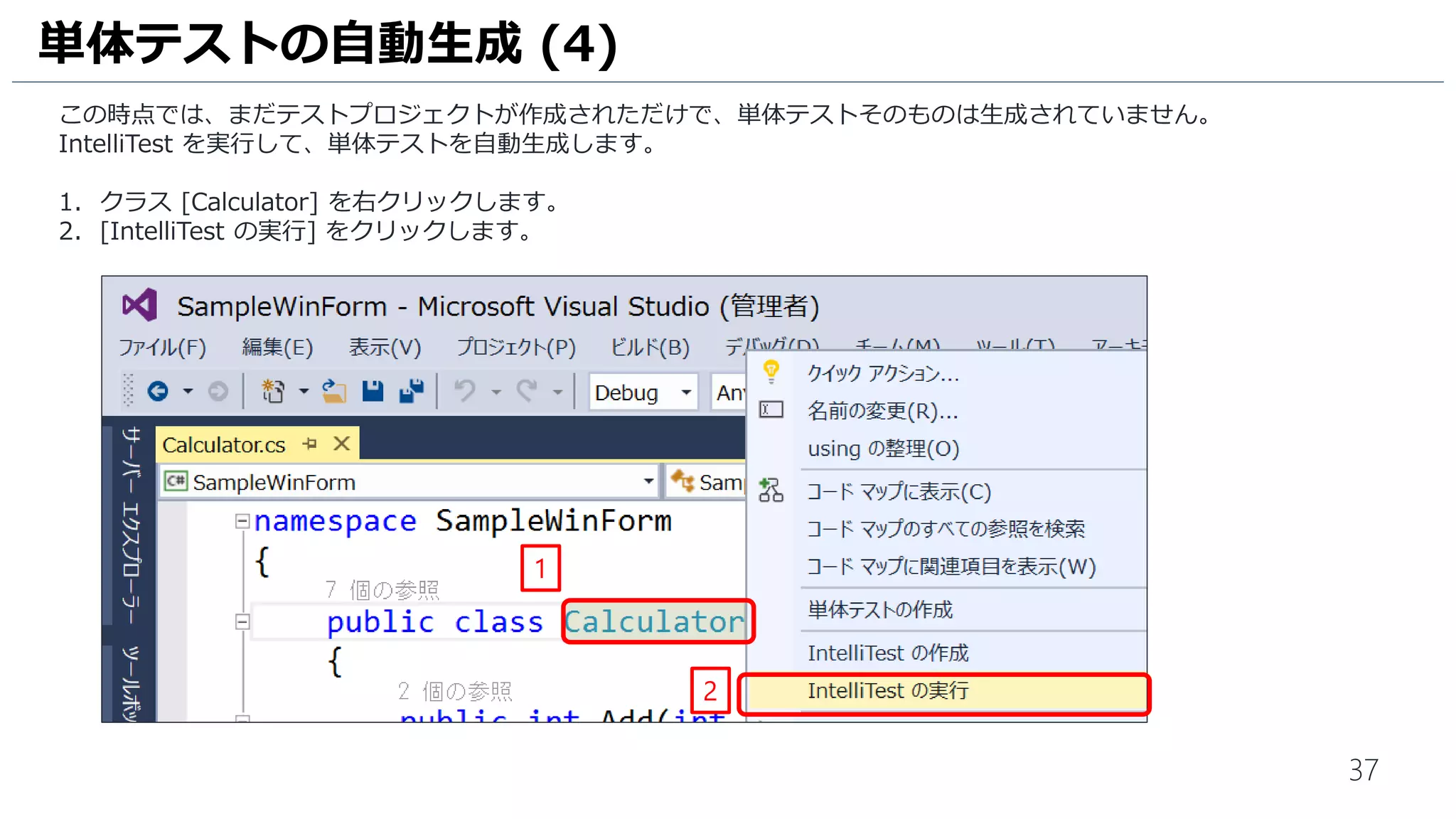Select コード マップのすべての参照を検索 entry

[x=947, y=528]
